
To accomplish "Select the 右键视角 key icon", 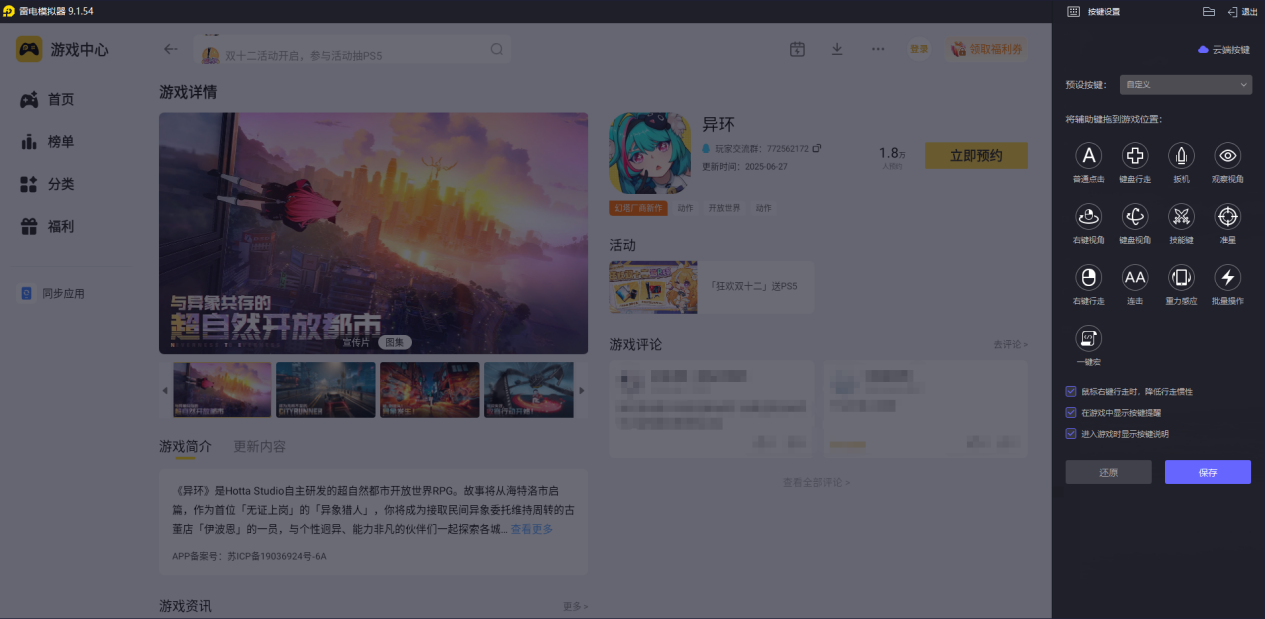I will click(x=1088, y=216).
